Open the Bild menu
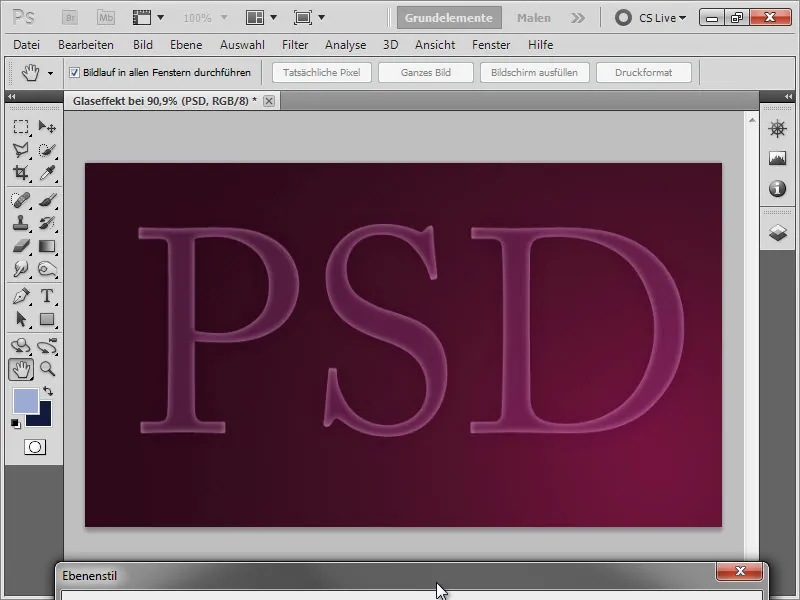 [x=143, y=45]
